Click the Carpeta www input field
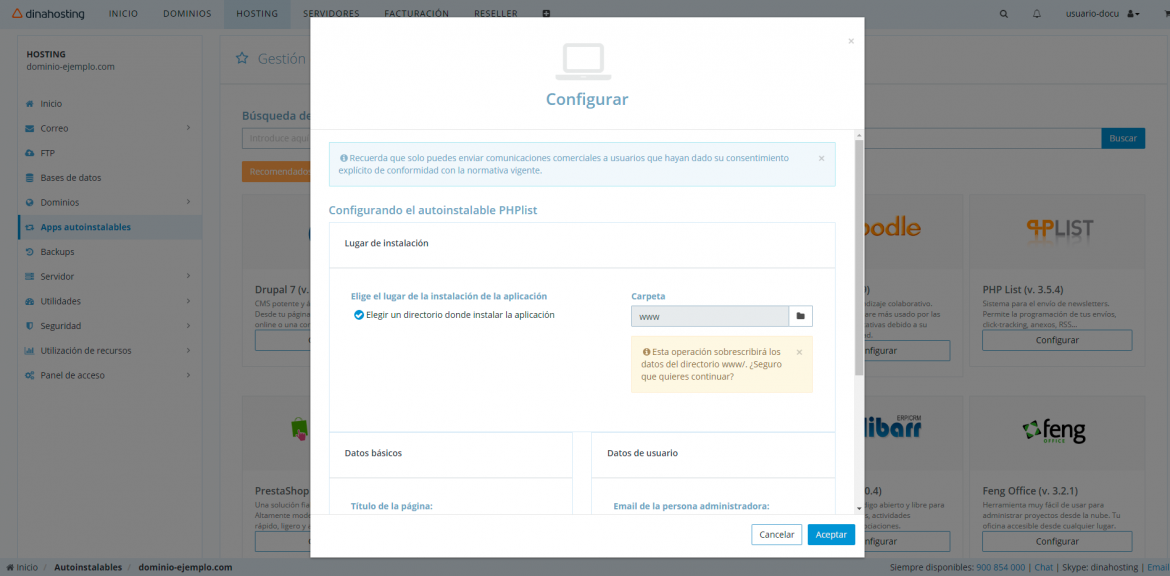This screenshot has height=576, width=1170. click(x=710, y=316)
